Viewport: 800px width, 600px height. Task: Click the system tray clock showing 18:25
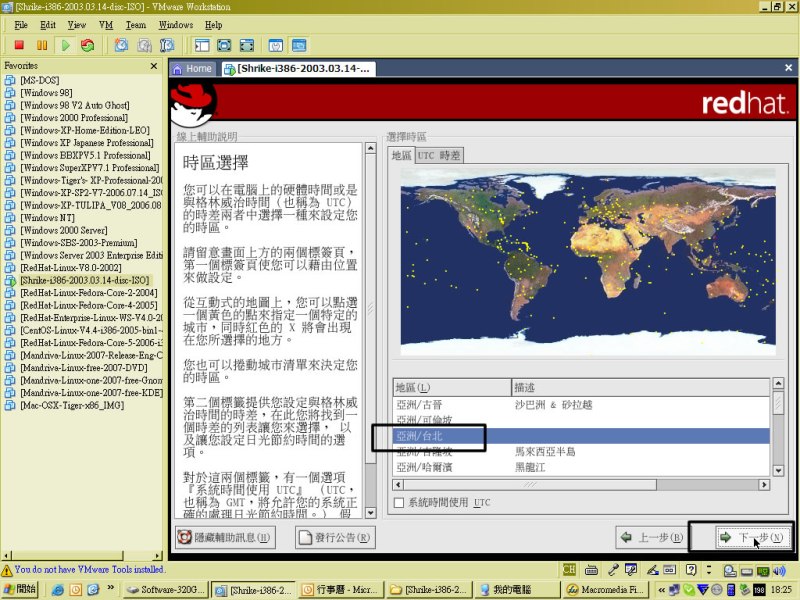tap(781, 590)
